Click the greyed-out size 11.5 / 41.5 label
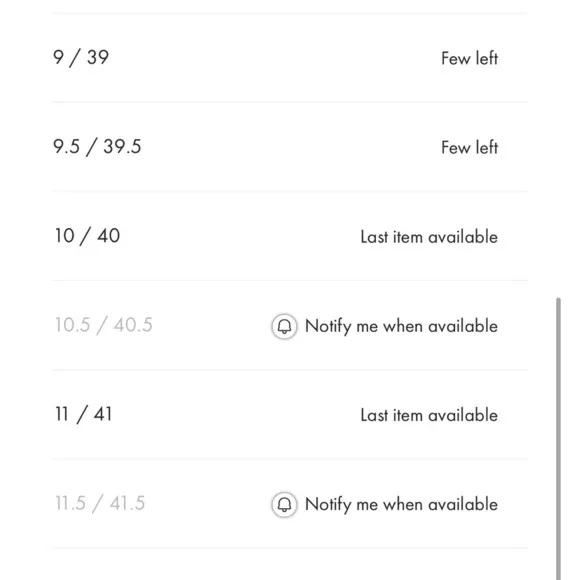Image resolution: width=580 pixels, height=580 pixels. (100, 503)
